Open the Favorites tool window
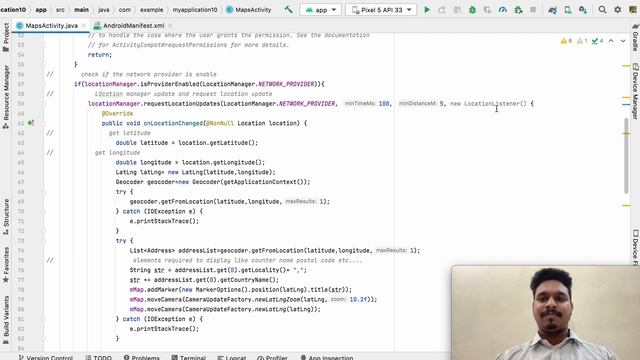 coord(6,265)
